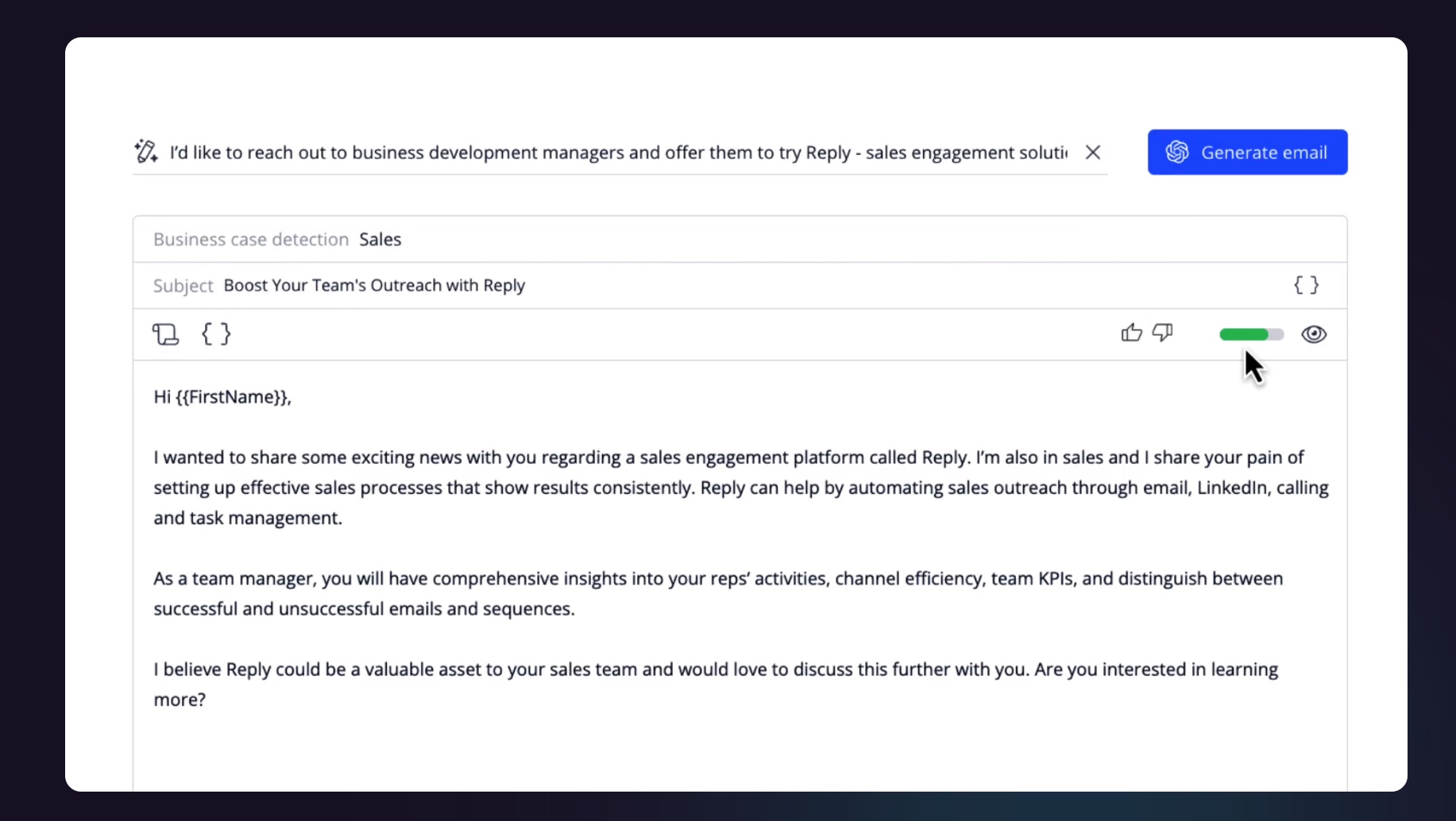The height and width of the screenshot is (821, 1456).
Task: Clear the prompt using the X button
Action: coord(1093,152)
